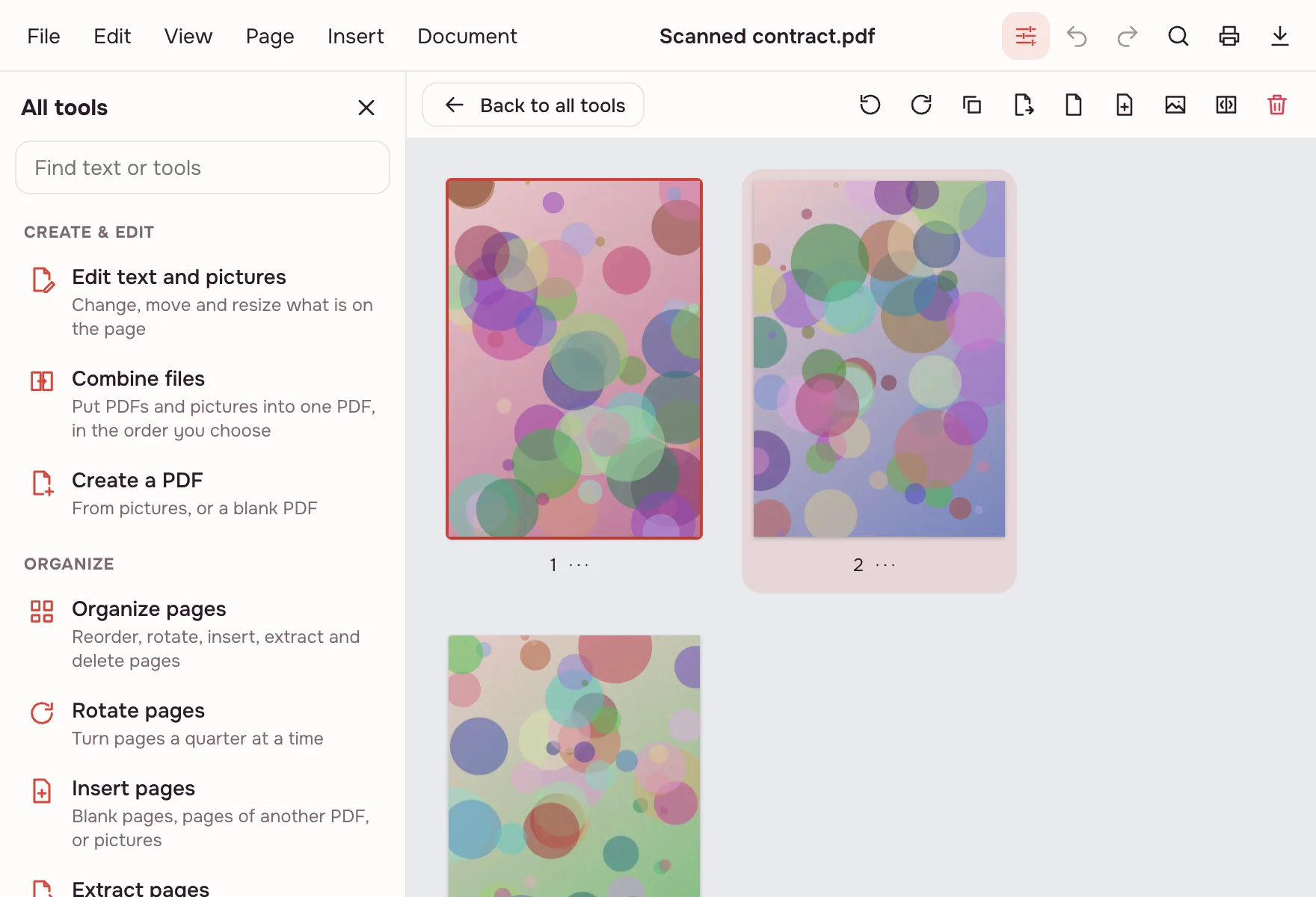Open the View menu
1316x897 pixels.
pos(188,36)
